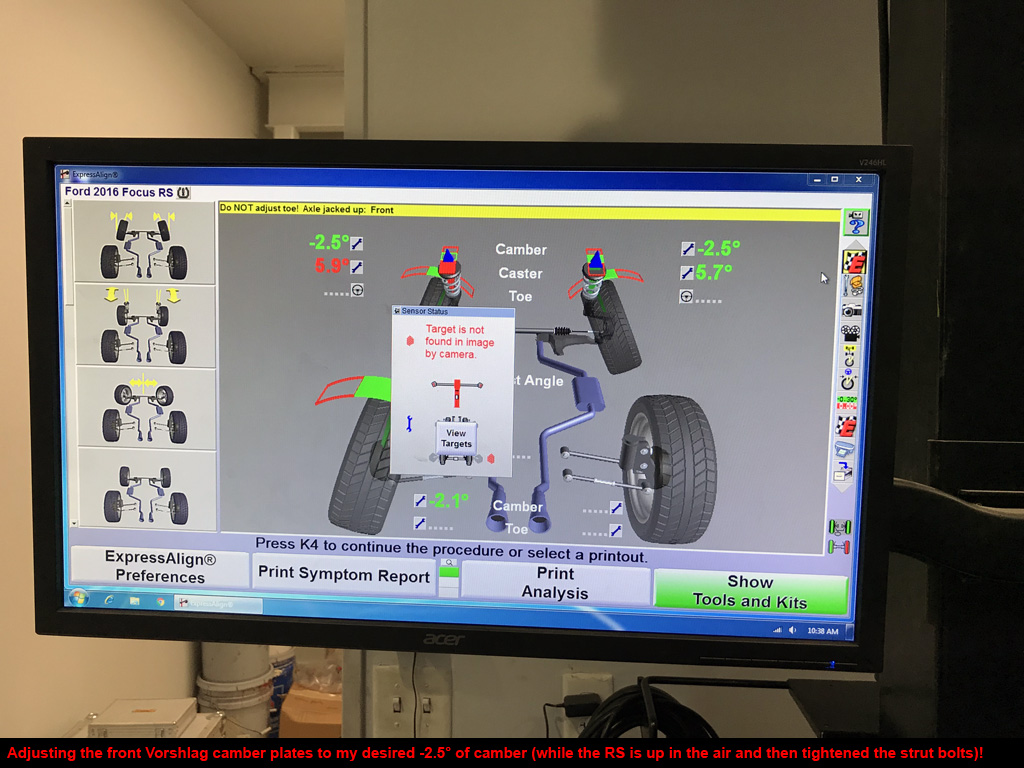The height and width of the screenshot is (768, 1024).
Task: Click the left front camber value -2.5°
Action: click(x=328, y=243)
